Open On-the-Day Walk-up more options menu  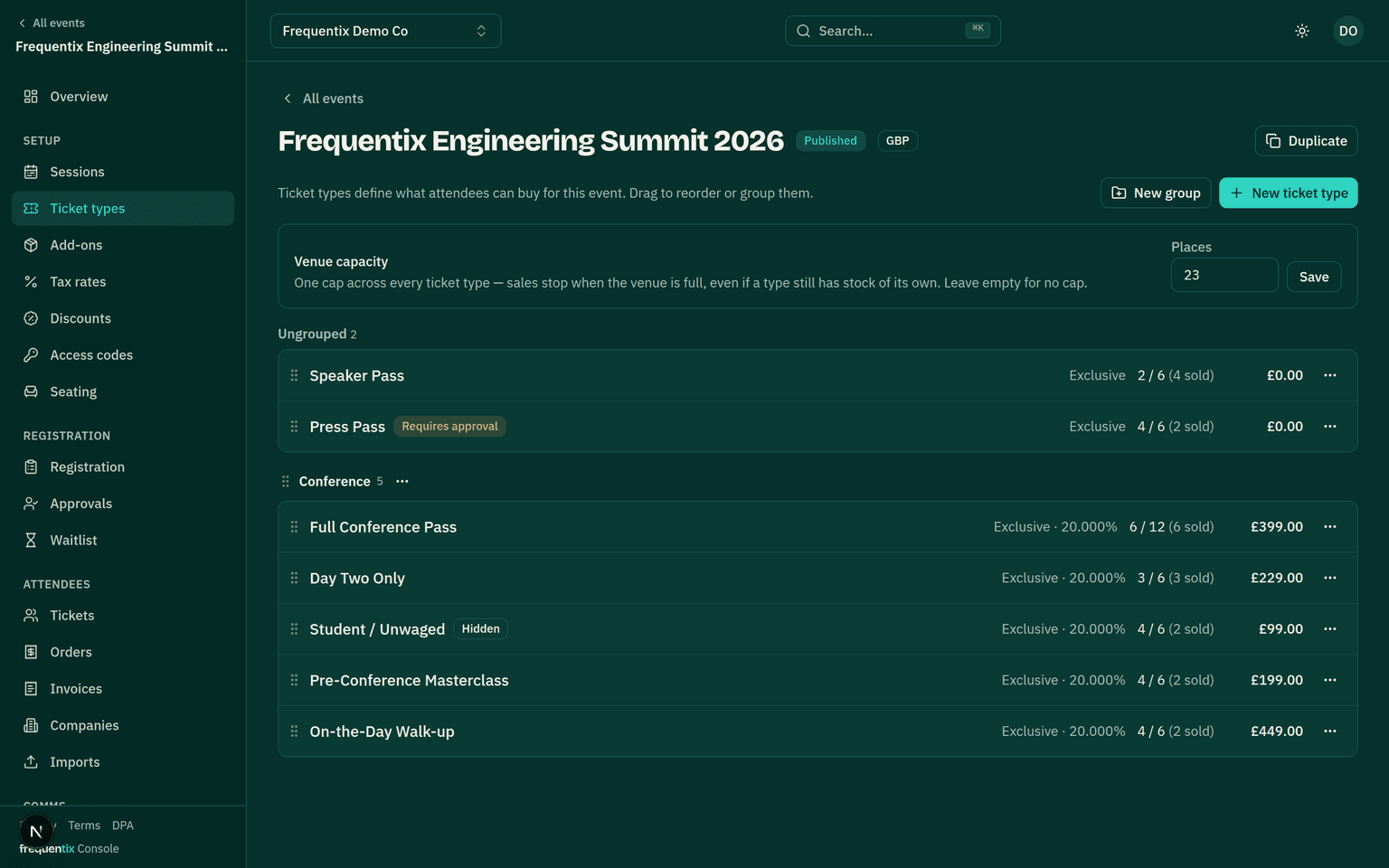pos(1330,731)
